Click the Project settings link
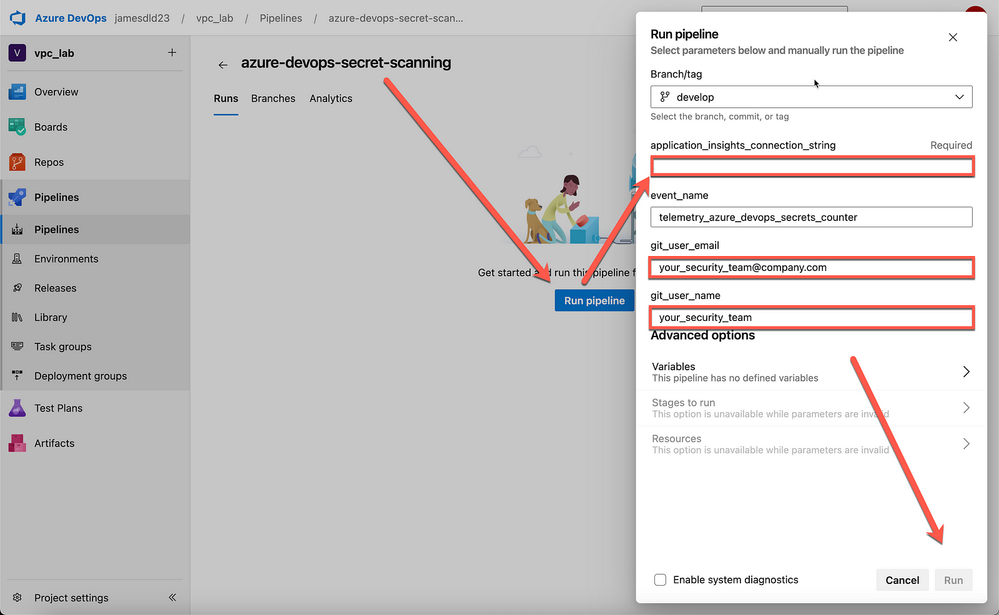This screenshot has height=615, width=999. tap(71, 598)
